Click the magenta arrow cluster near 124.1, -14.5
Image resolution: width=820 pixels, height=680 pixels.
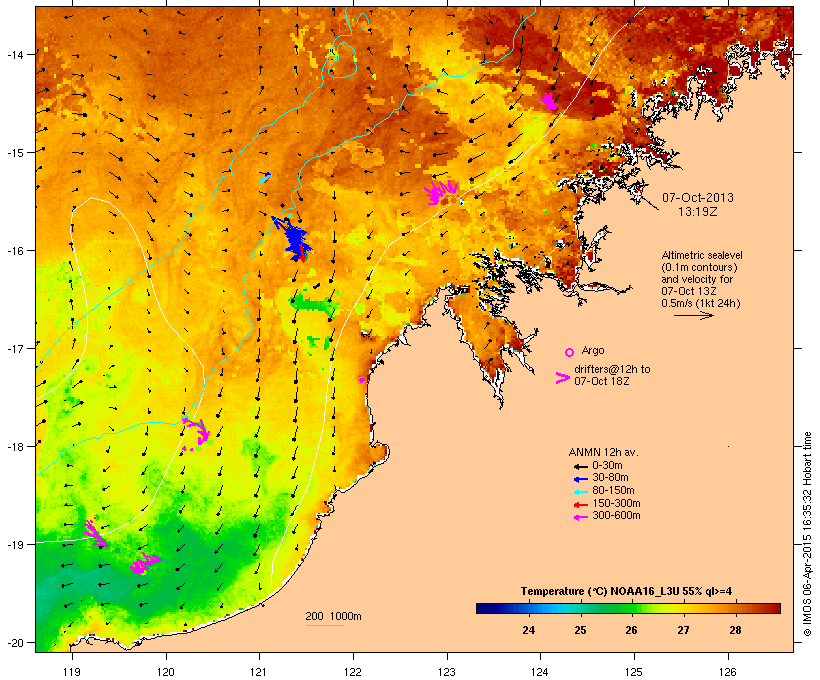point(549,101)
